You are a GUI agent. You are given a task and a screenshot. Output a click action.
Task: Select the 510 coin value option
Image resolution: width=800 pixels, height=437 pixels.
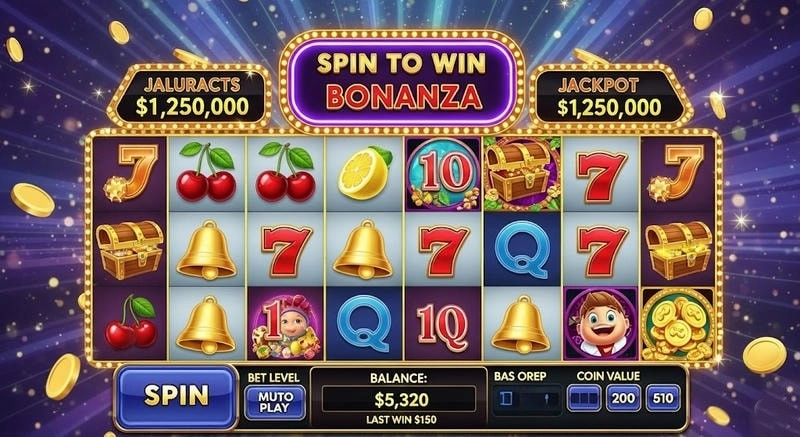(x=663, y=398)
